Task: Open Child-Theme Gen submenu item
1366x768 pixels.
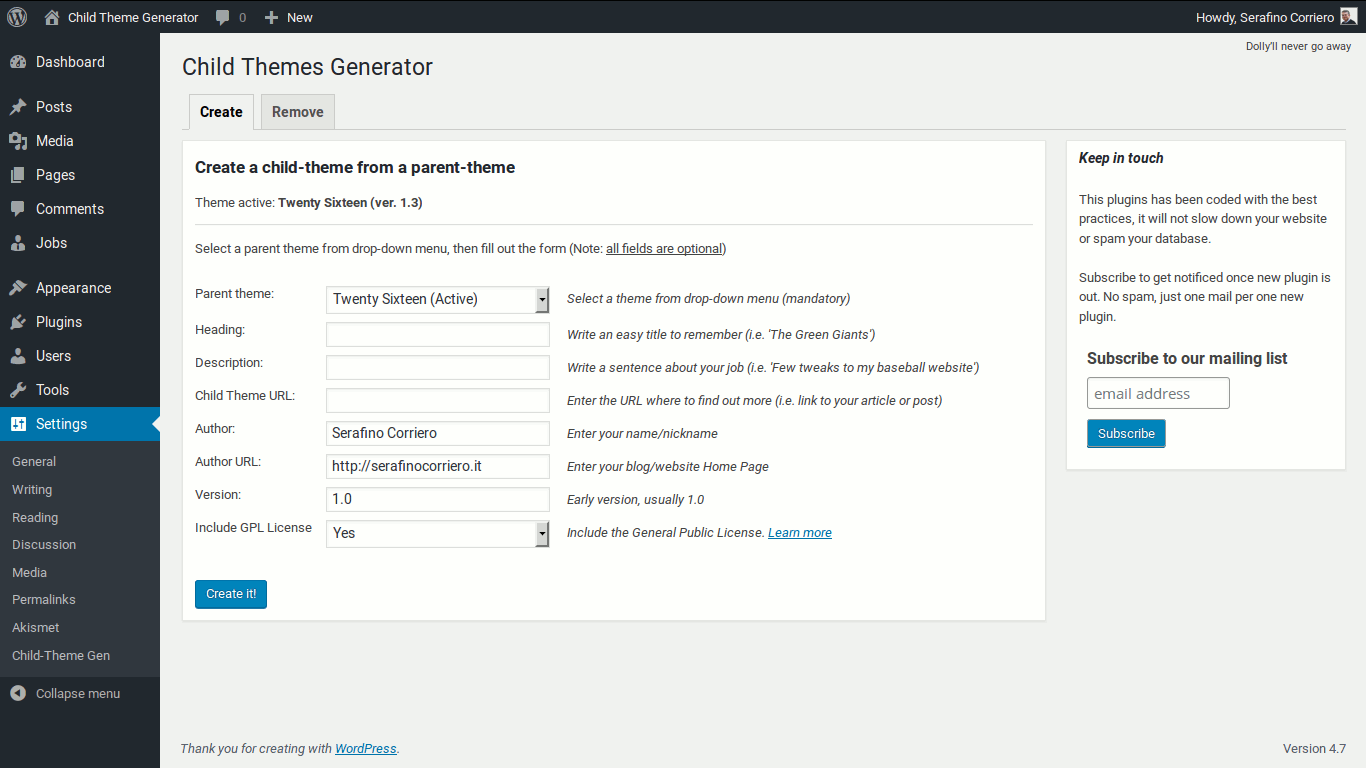Action: pos(61,656)
